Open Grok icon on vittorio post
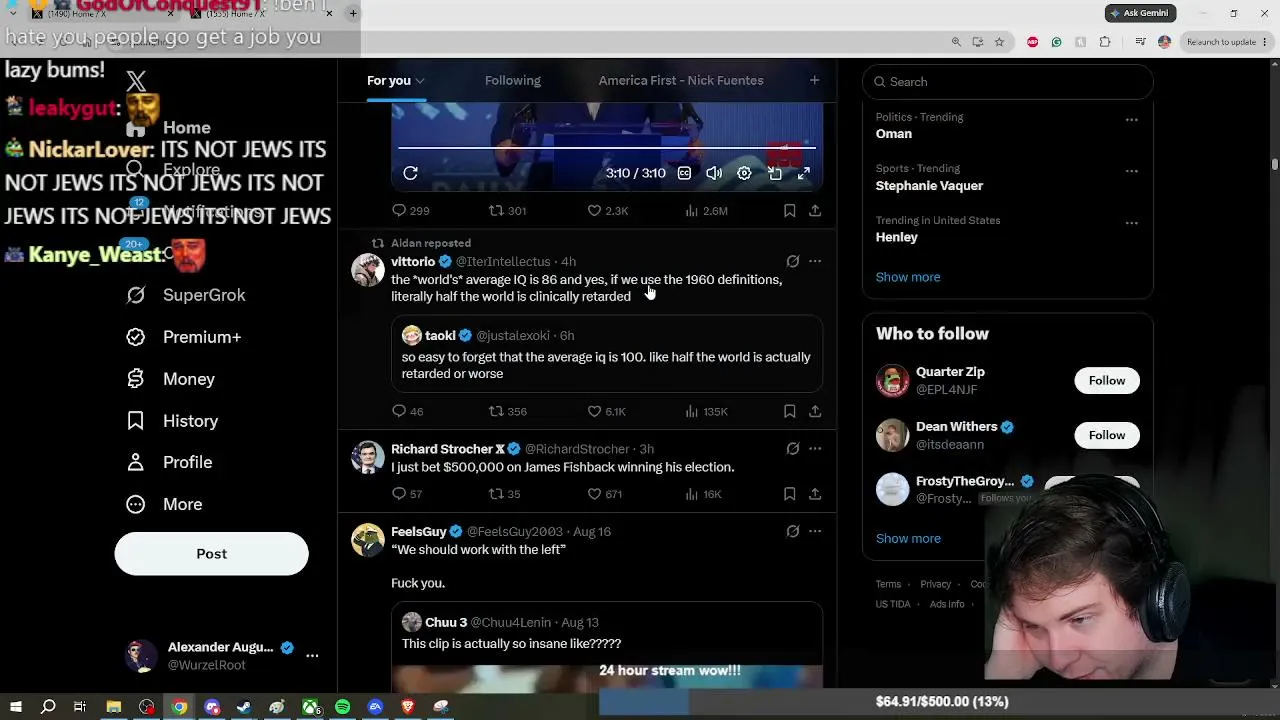This screenshot has height=720, width=1280. (x=792, y=261)
